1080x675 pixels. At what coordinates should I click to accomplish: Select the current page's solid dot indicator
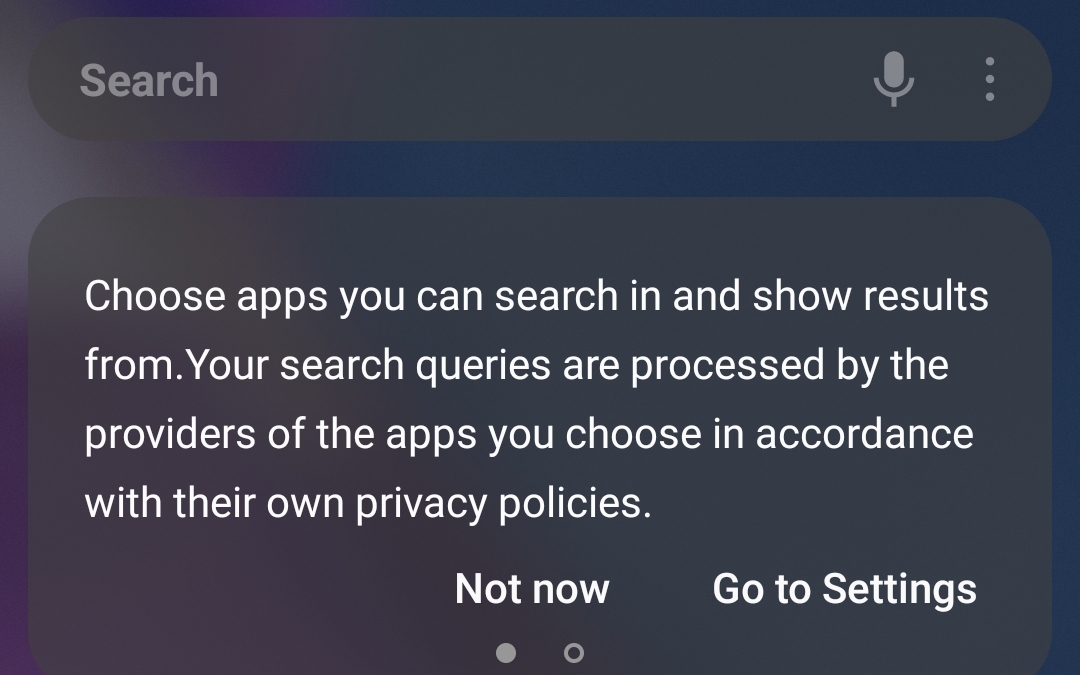coord(506,653)
